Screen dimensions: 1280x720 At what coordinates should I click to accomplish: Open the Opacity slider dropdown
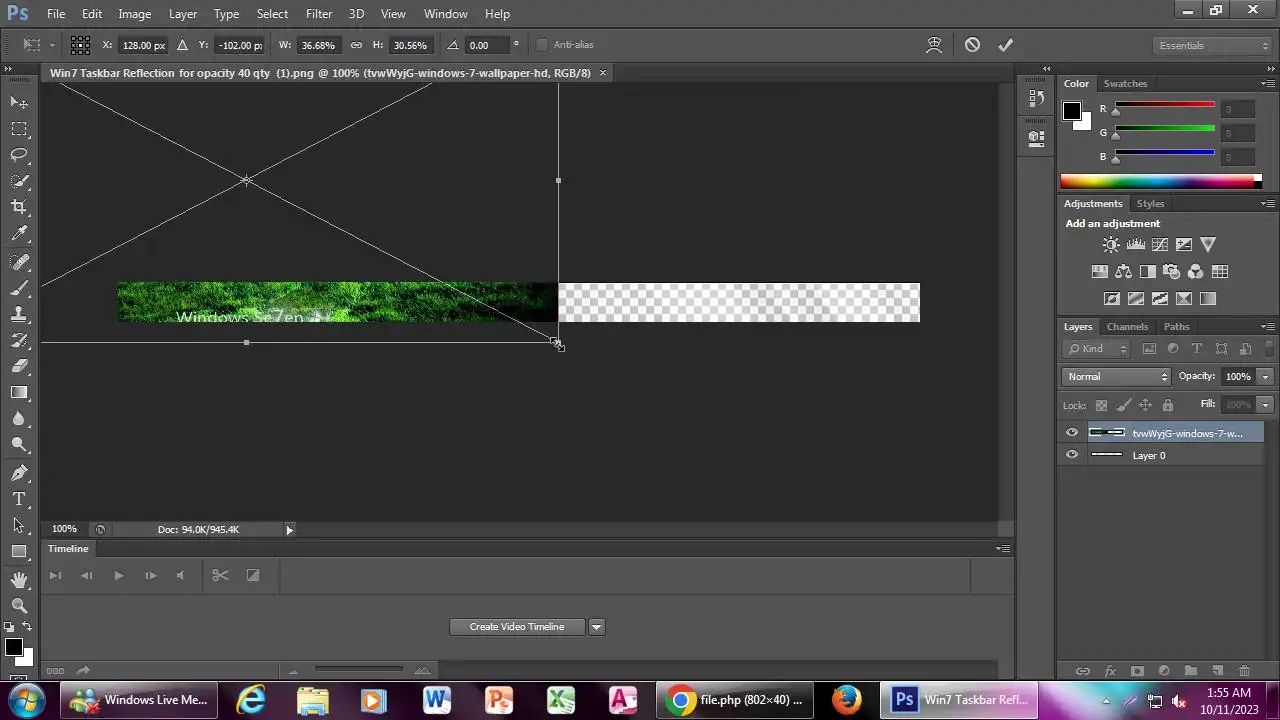1266,377
